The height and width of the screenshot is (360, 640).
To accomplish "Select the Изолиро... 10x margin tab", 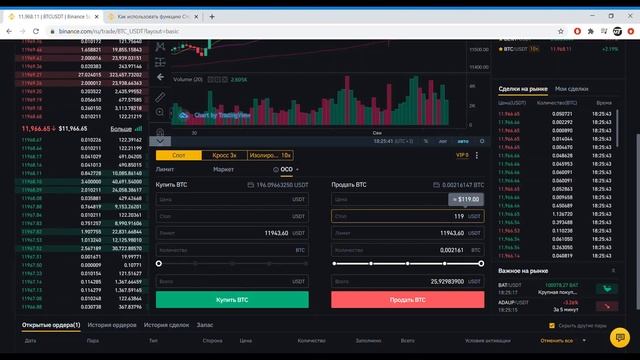I will (x=270, y=155).
